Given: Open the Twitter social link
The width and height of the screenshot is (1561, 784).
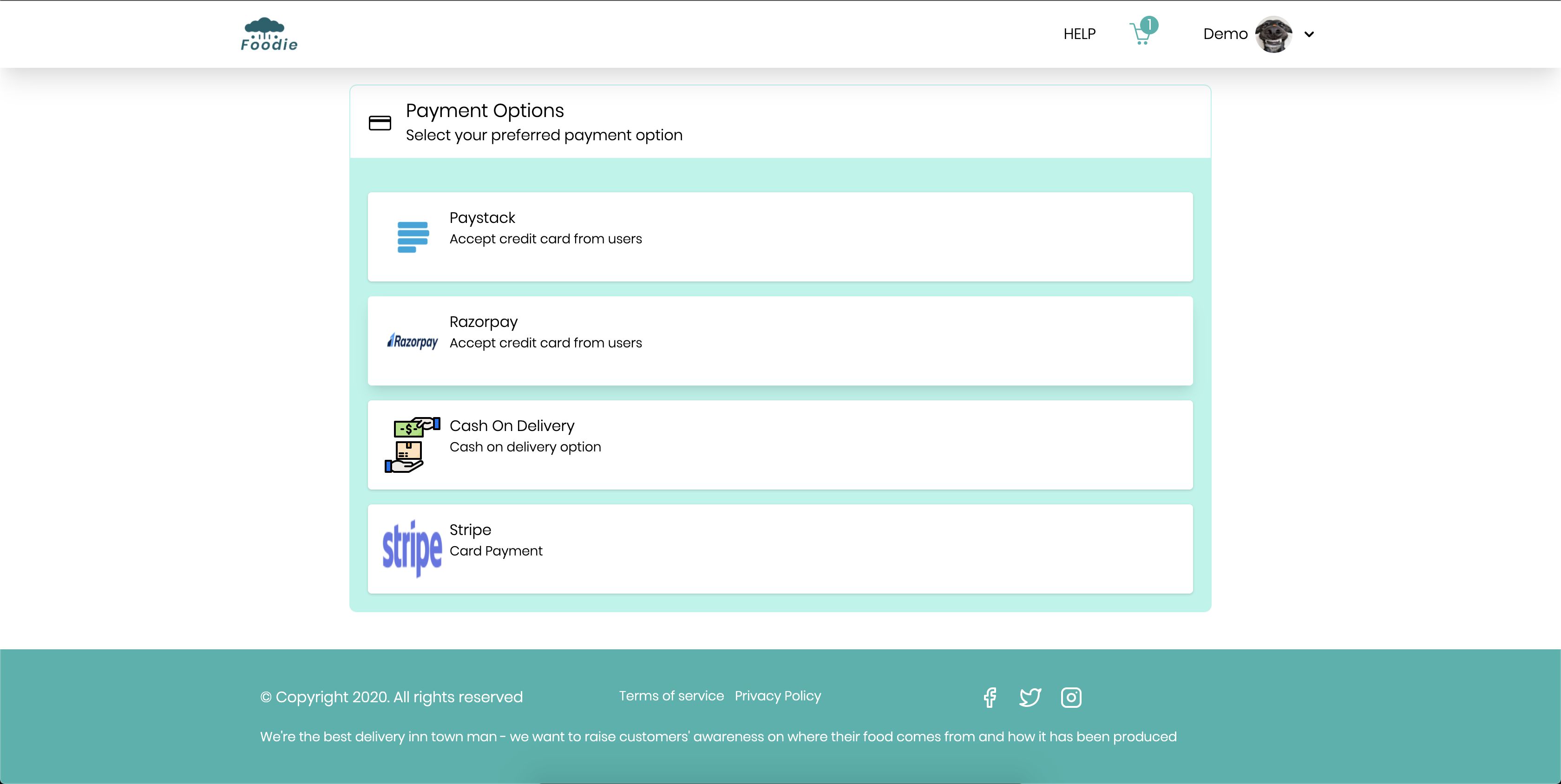Looking at the screenshot, I should pos(1030,697).
